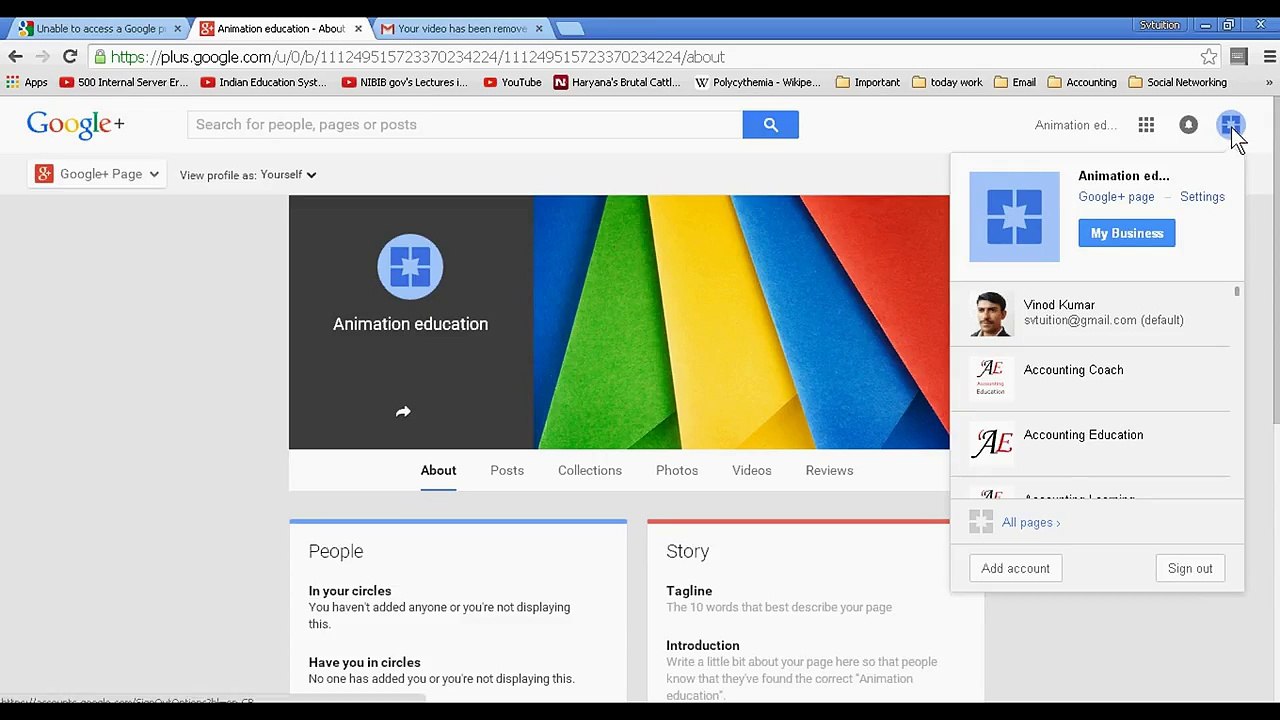This screenshot has height=720, width=1280.
Task: Close the Animation education browser tab
Action: pos(358,29)
